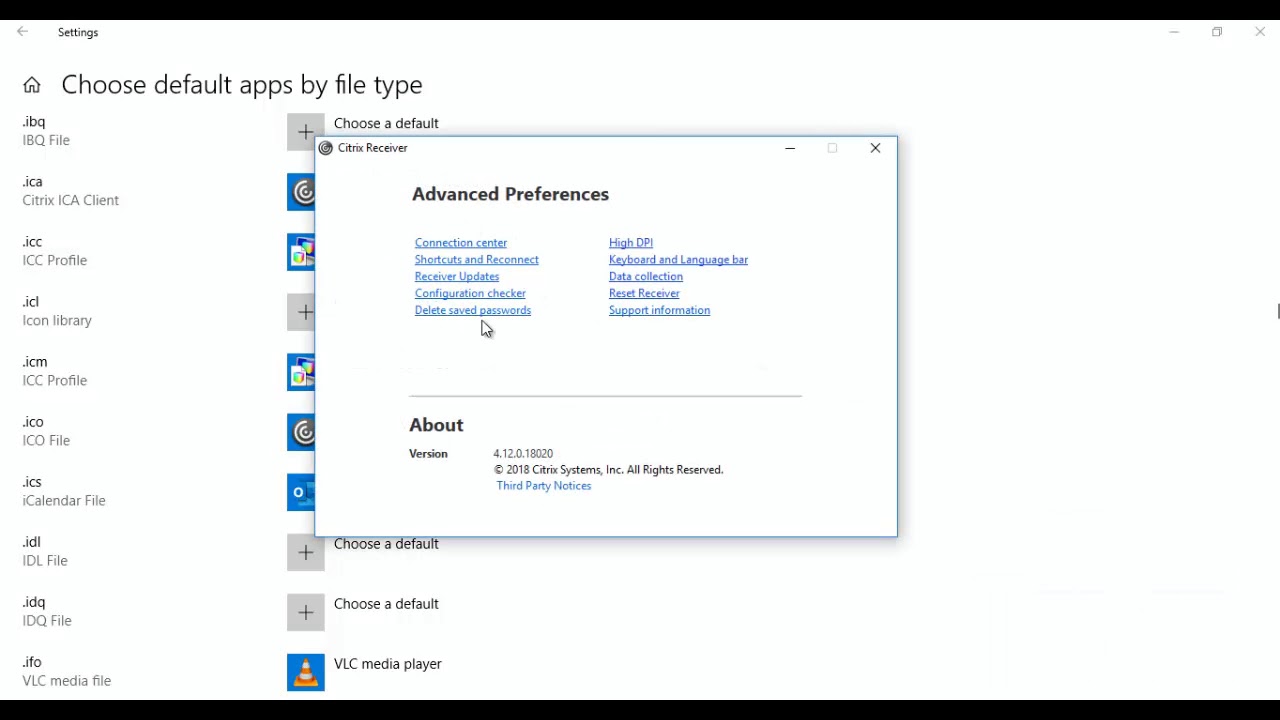Open the Third Party Notices link

tap(544, 486)
